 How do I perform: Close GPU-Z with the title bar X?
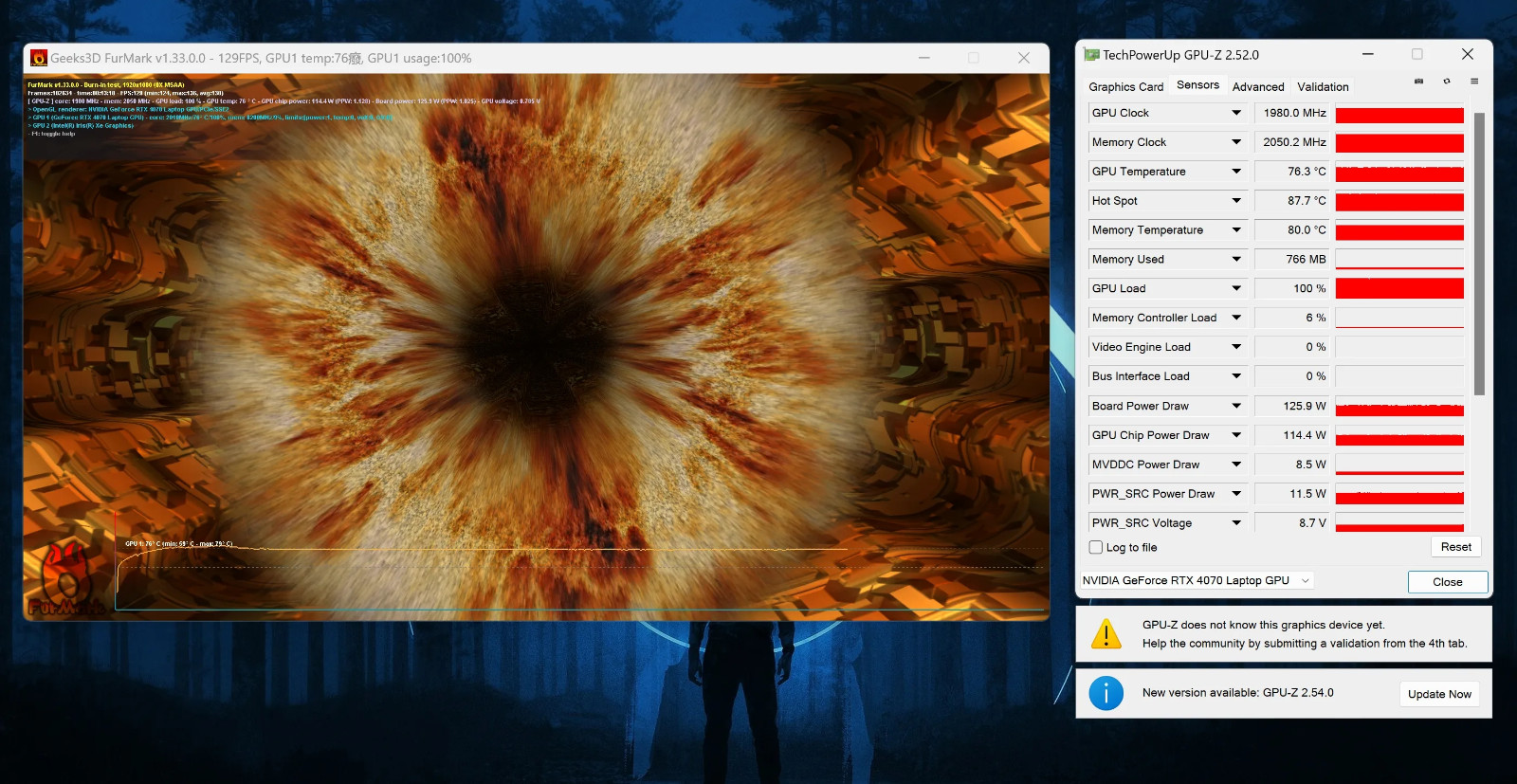point(1468,54)
